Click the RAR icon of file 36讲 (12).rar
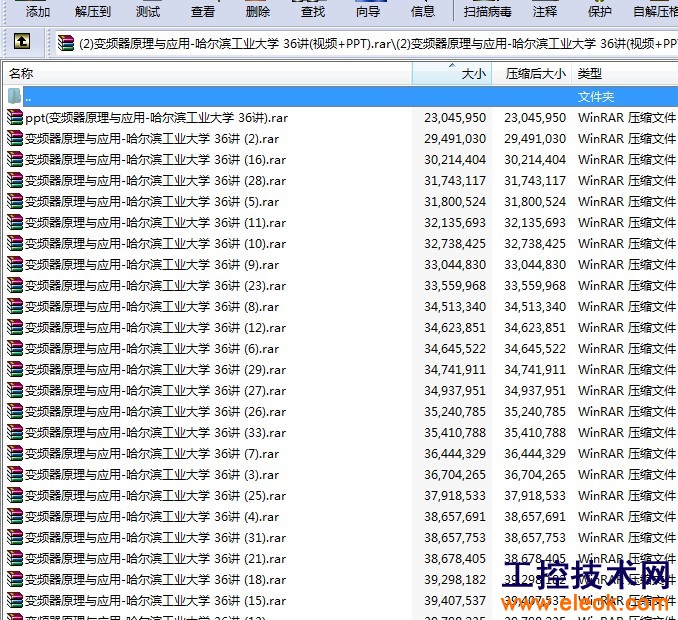The image size is (678, 620). click(15, 327)
